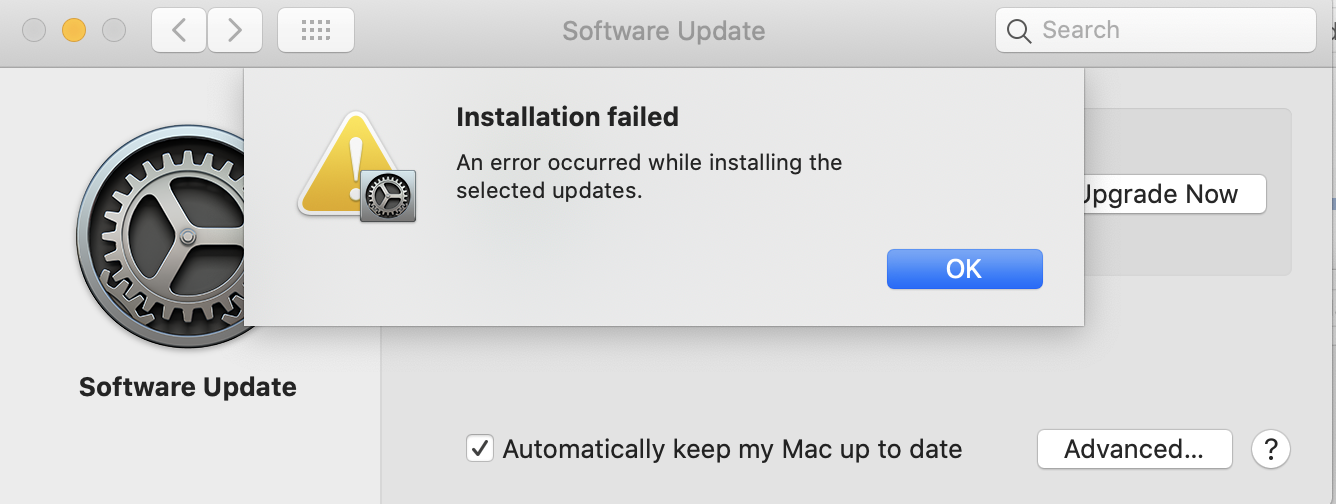
Task: Click the gray zoom window button
Action: click(x=114, y=31)
